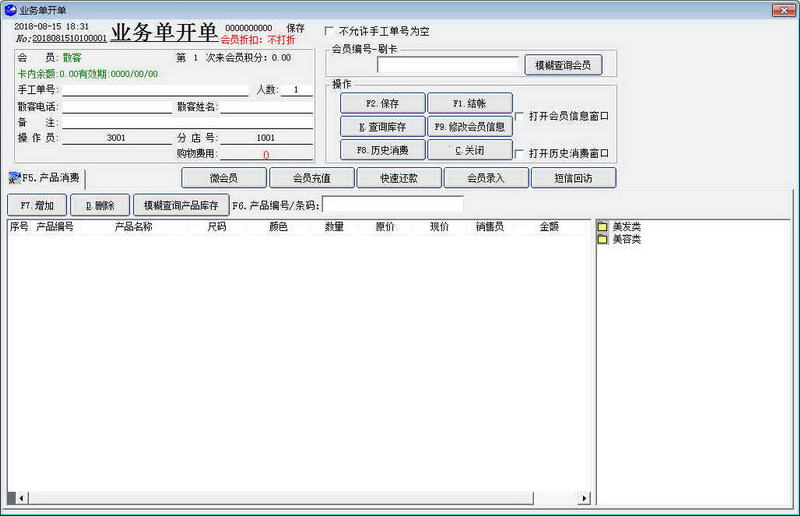
Task: Click the 散客 member name text
Action: click(x=72, y=58)
